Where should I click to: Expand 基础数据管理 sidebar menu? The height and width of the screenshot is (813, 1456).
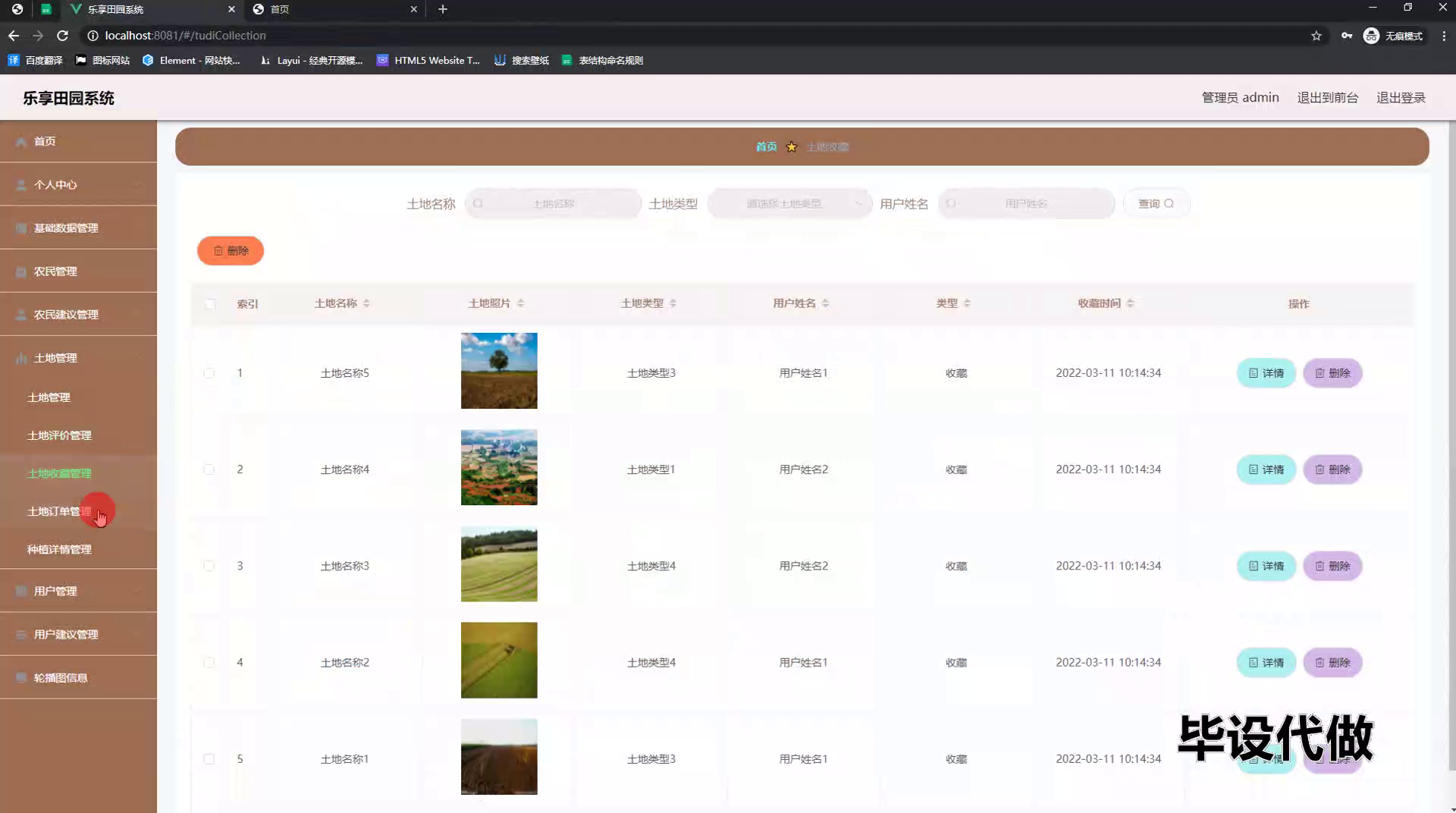click(x=79, y=228)
